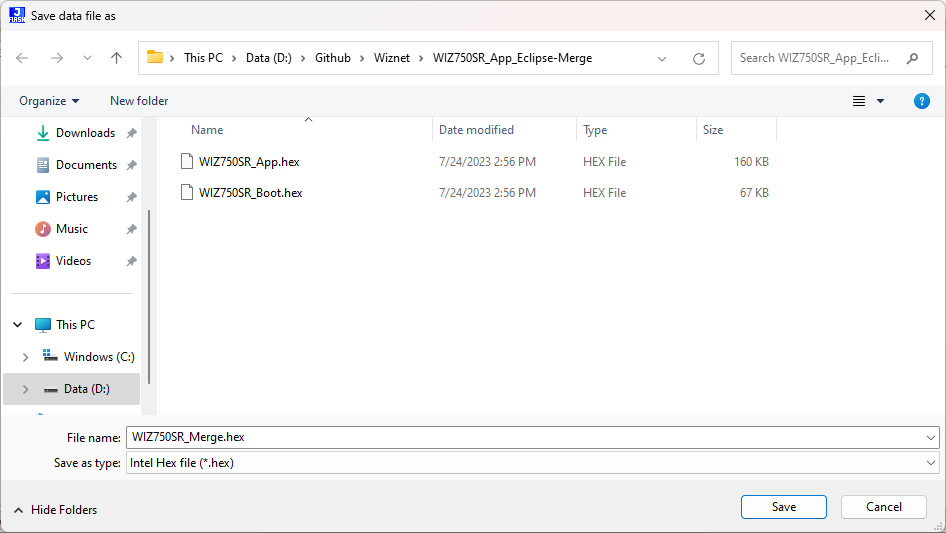The height and width of the screenshot is (533, 946).
Task: Click the search magnifier icon
Action: (912, 58)
